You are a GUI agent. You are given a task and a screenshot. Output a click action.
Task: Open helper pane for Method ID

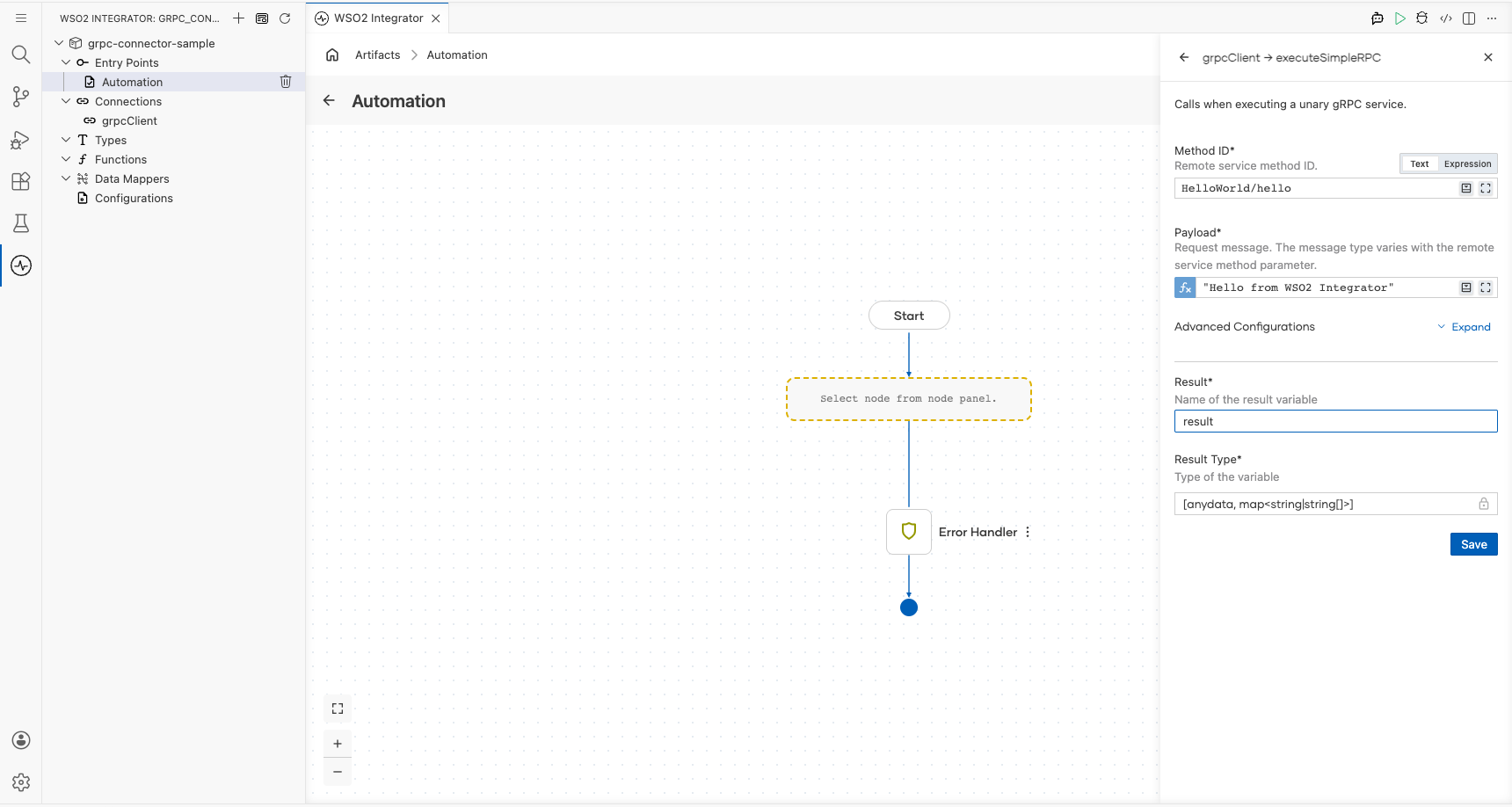(1466, 188)
